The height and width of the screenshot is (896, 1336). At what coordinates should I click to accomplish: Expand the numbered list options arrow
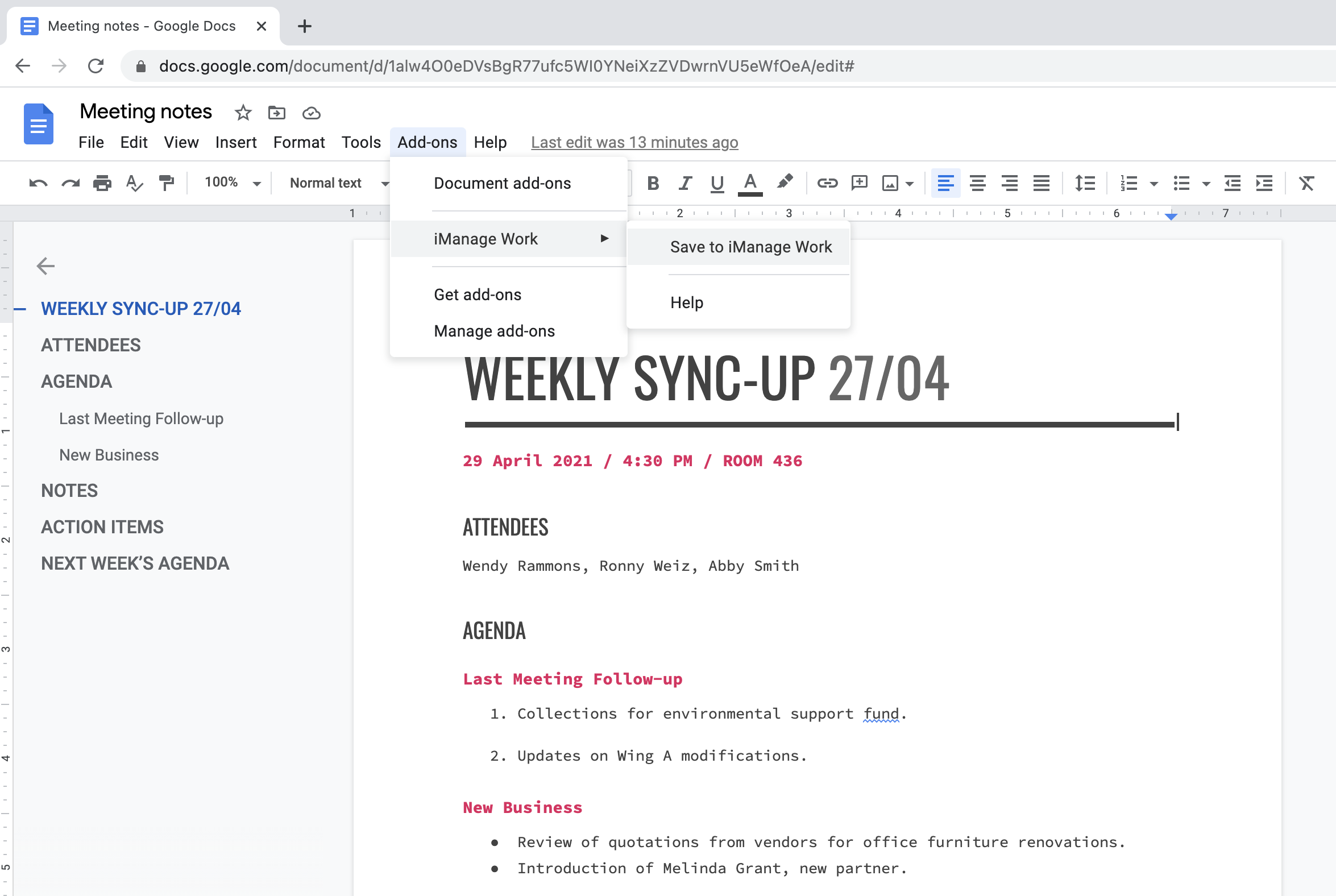point(1154,184)
